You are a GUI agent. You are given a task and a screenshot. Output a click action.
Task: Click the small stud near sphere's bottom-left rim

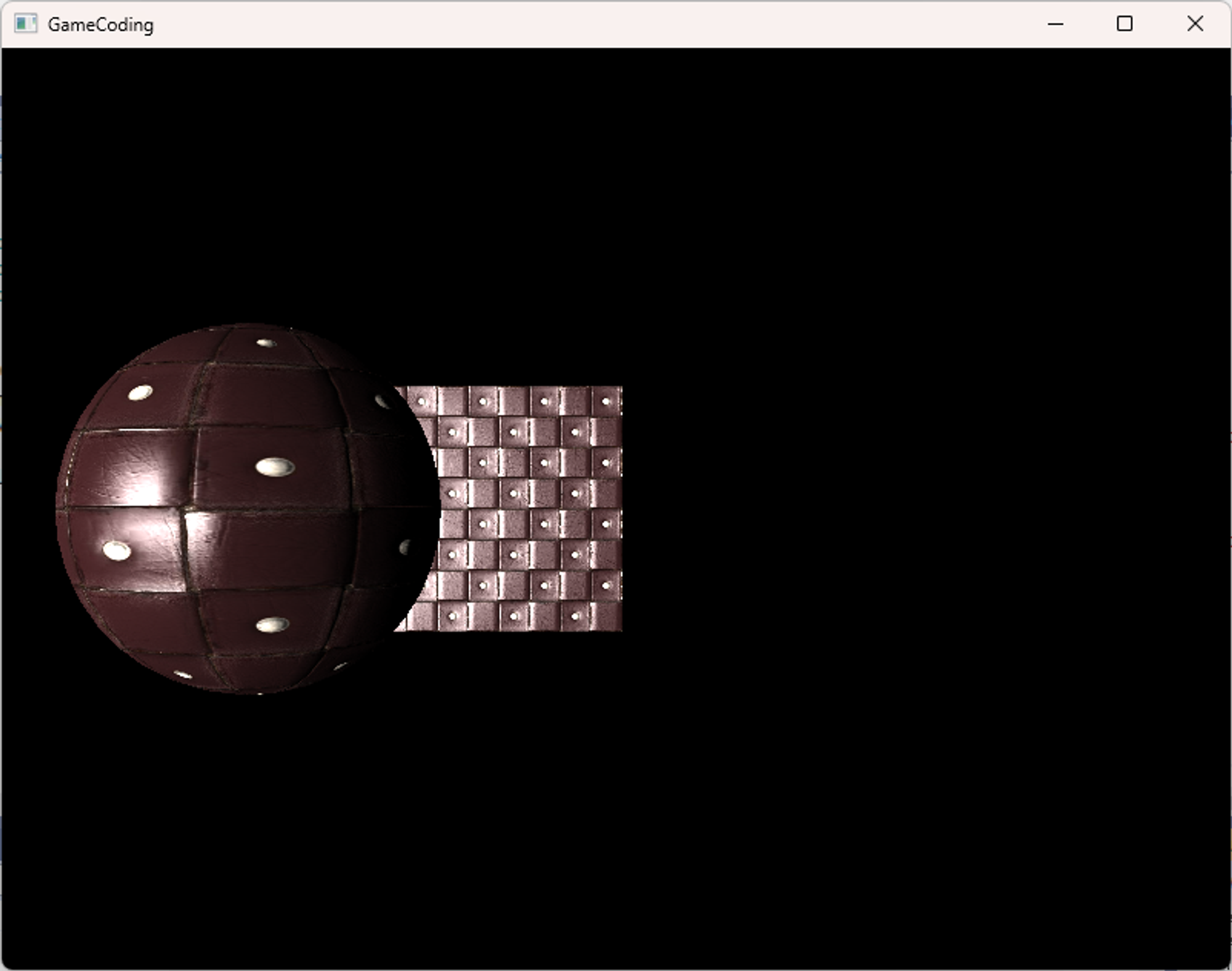(183, 675)
